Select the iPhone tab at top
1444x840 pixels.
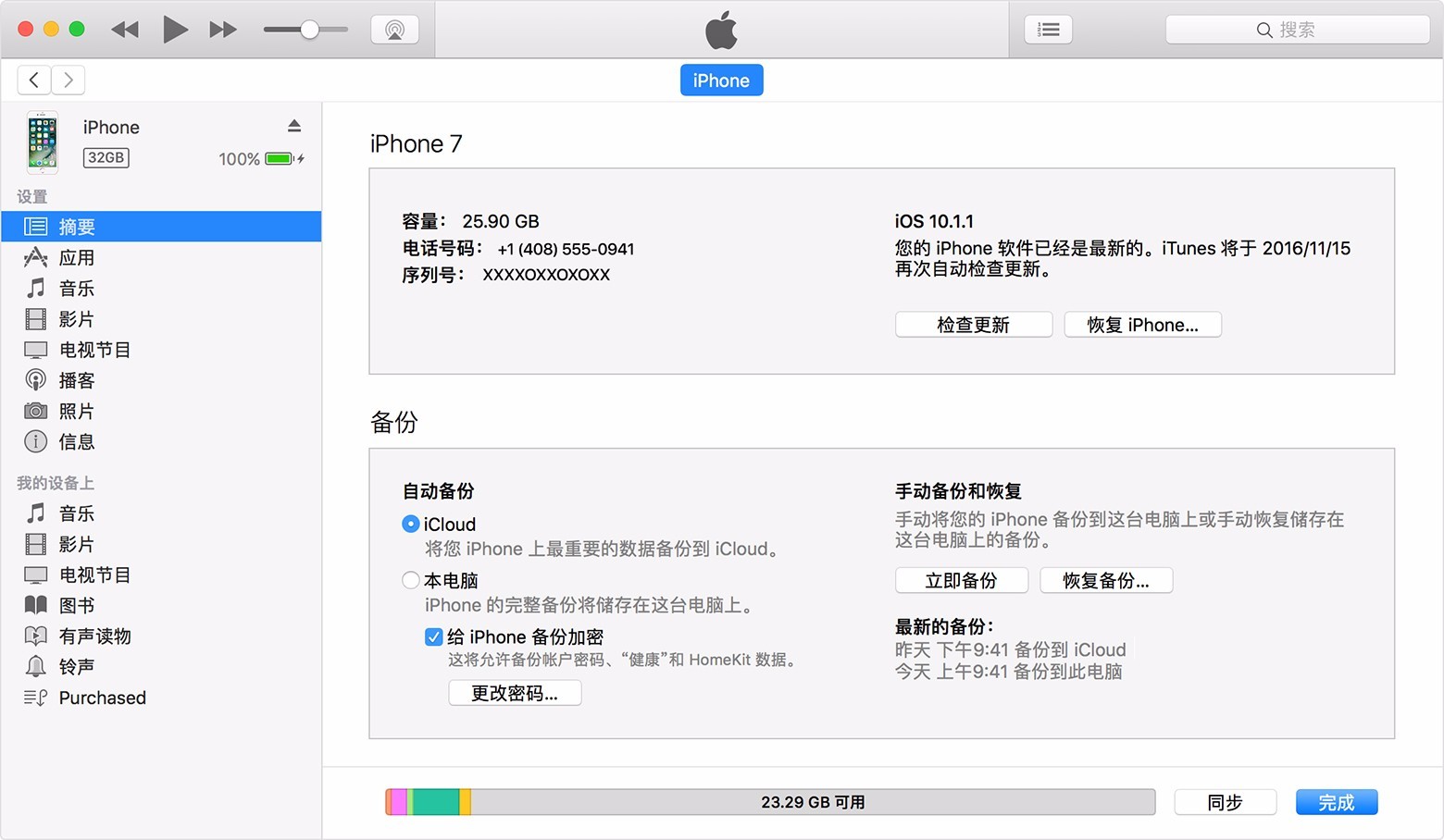[722, 80]
